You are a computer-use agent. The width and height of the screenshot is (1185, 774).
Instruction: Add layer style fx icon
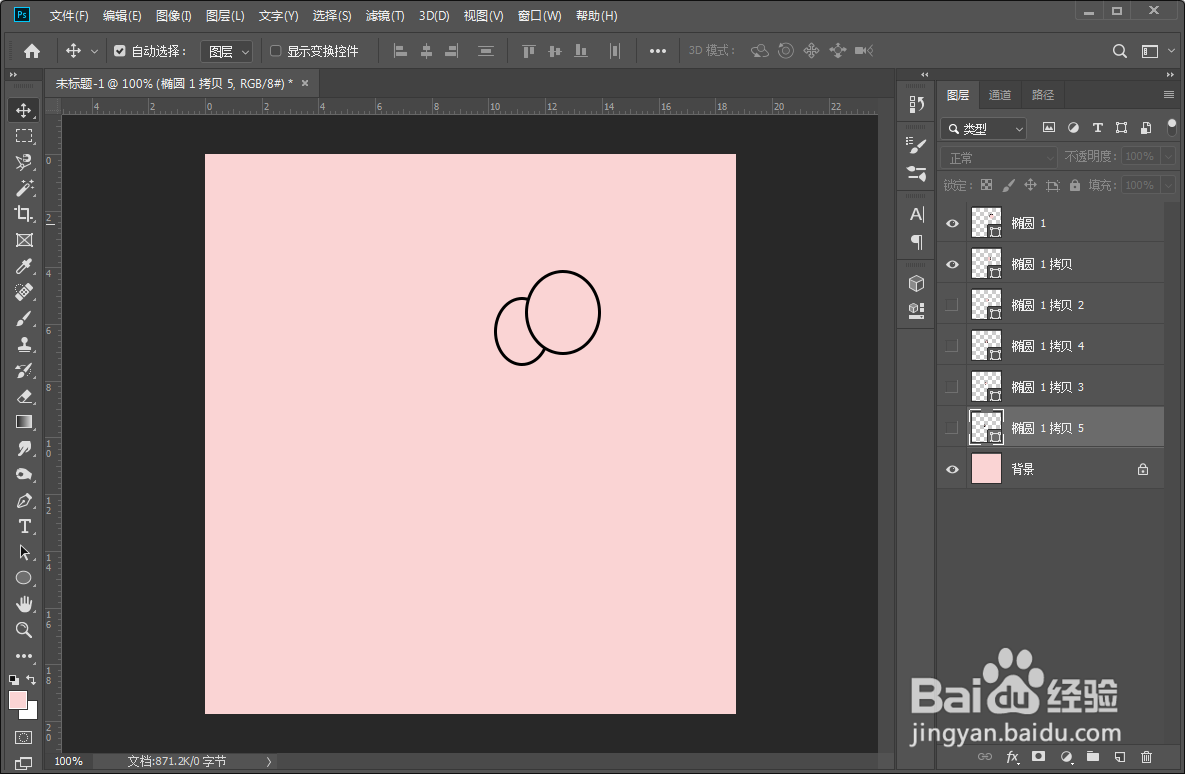point(1013,757)
